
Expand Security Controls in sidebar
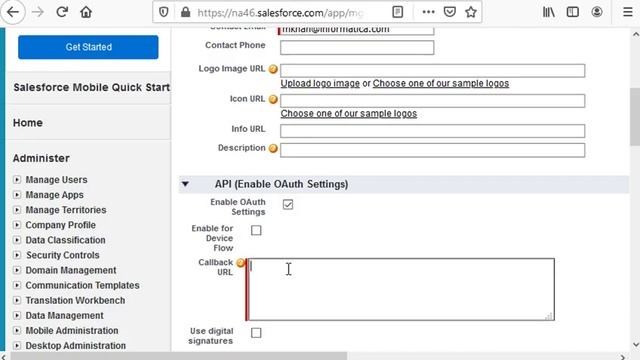17,255
